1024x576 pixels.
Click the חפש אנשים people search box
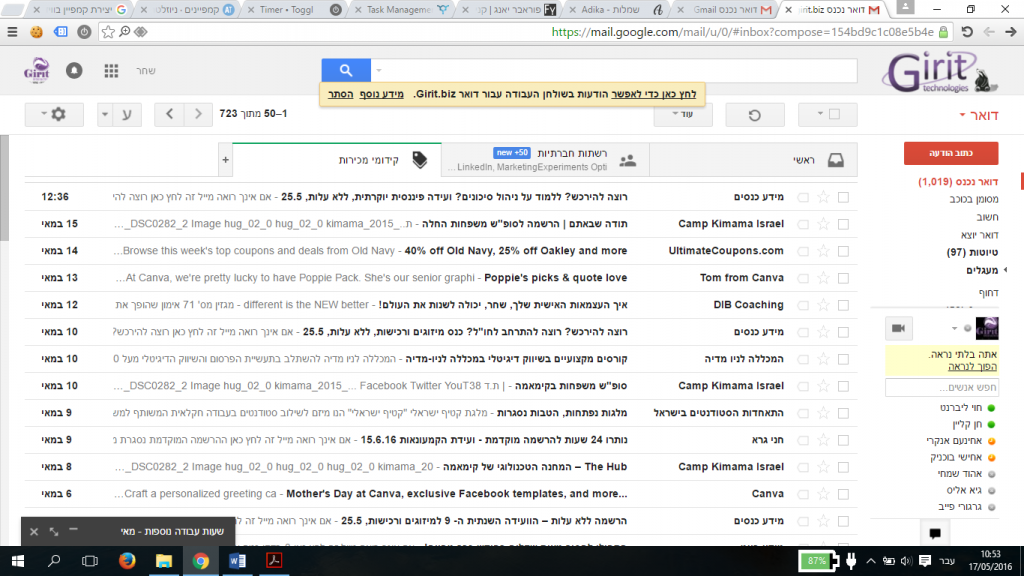click(x=942, y=387)
